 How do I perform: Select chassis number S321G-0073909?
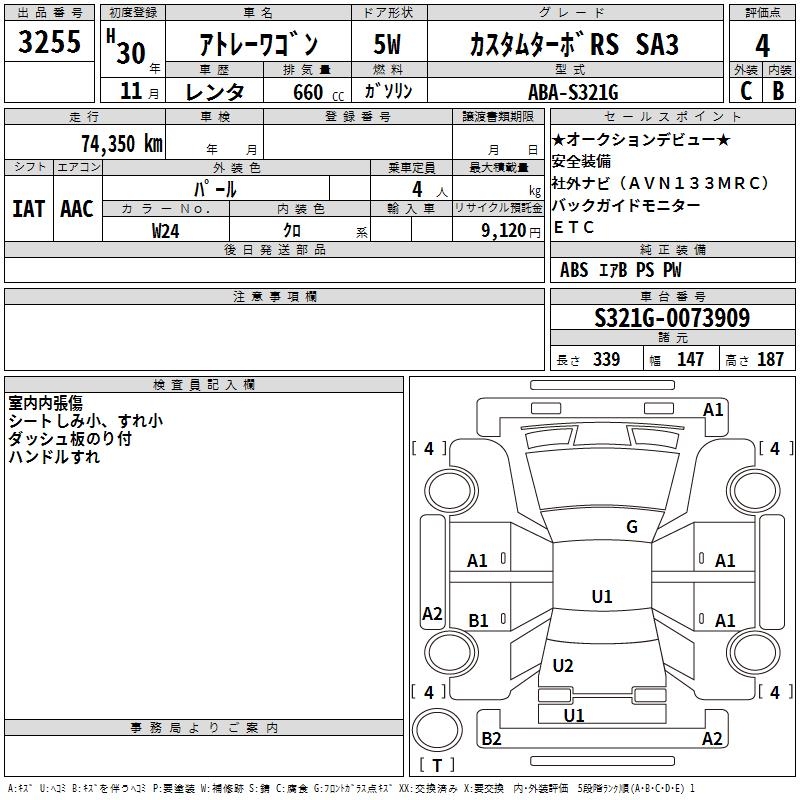[x=671, y=318]
